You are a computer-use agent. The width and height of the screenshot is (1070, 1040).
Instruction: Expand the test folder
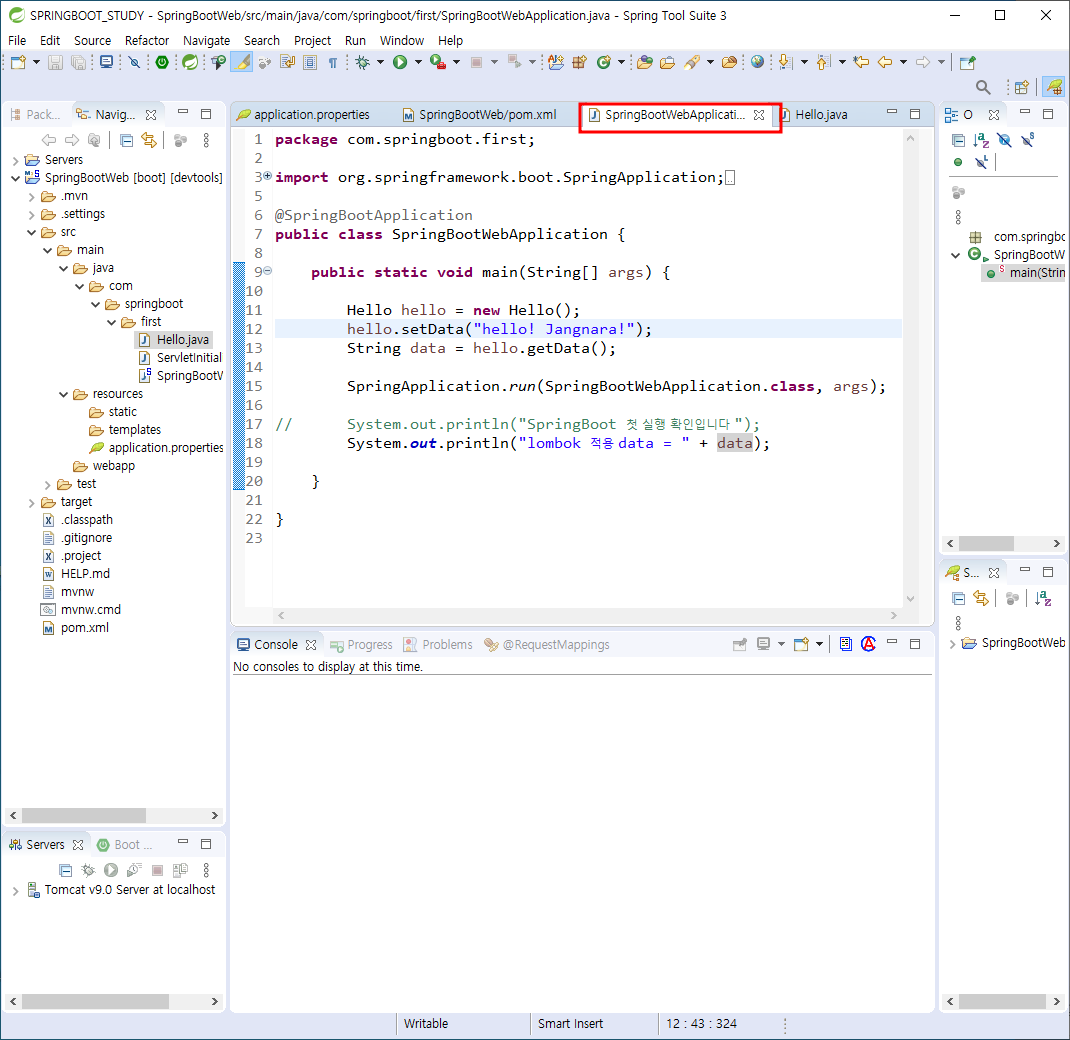(48, 485)
